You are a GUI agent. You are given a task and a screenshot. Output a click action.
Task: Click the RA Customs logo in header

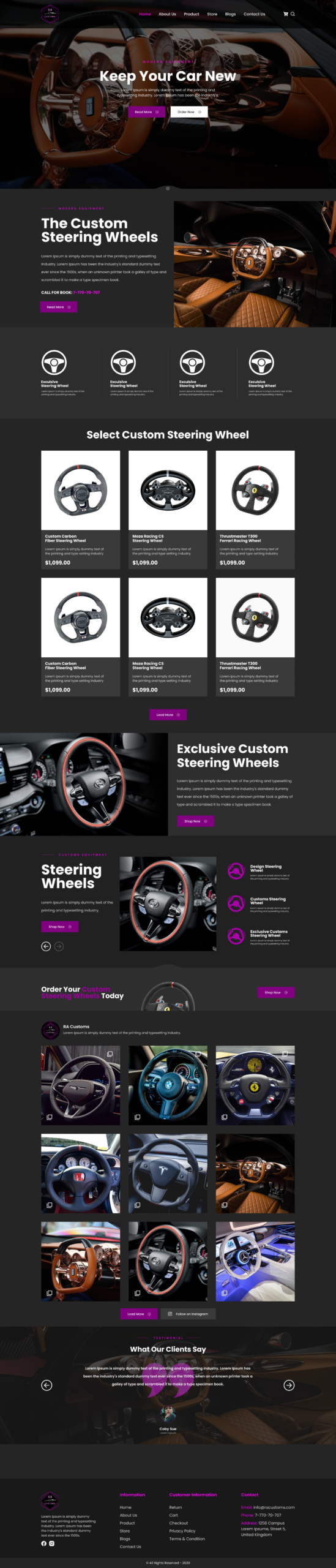click(50, 13)
